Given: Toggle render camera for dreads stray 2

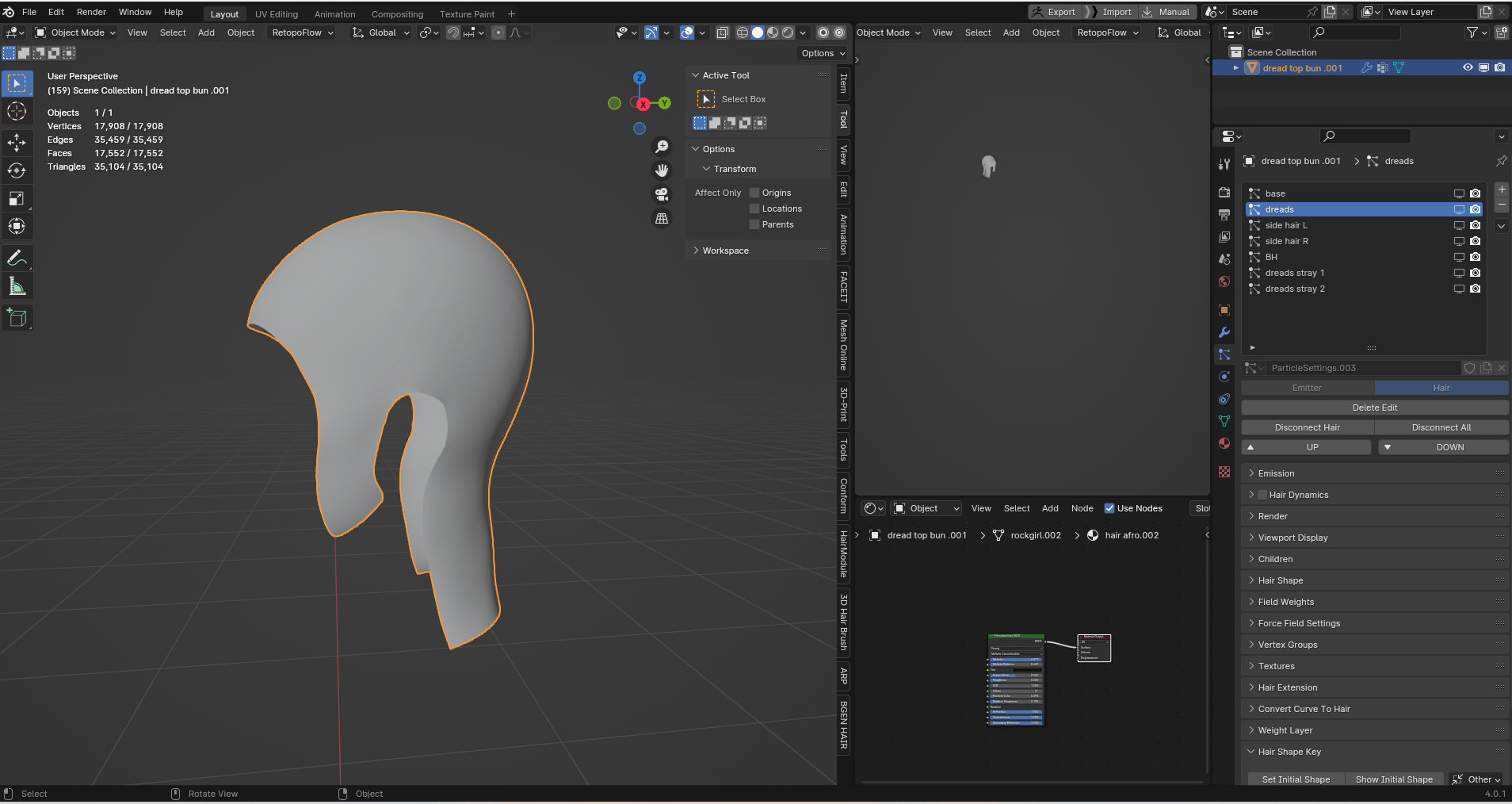Looking at the screenshot, I should point(1475,289).
